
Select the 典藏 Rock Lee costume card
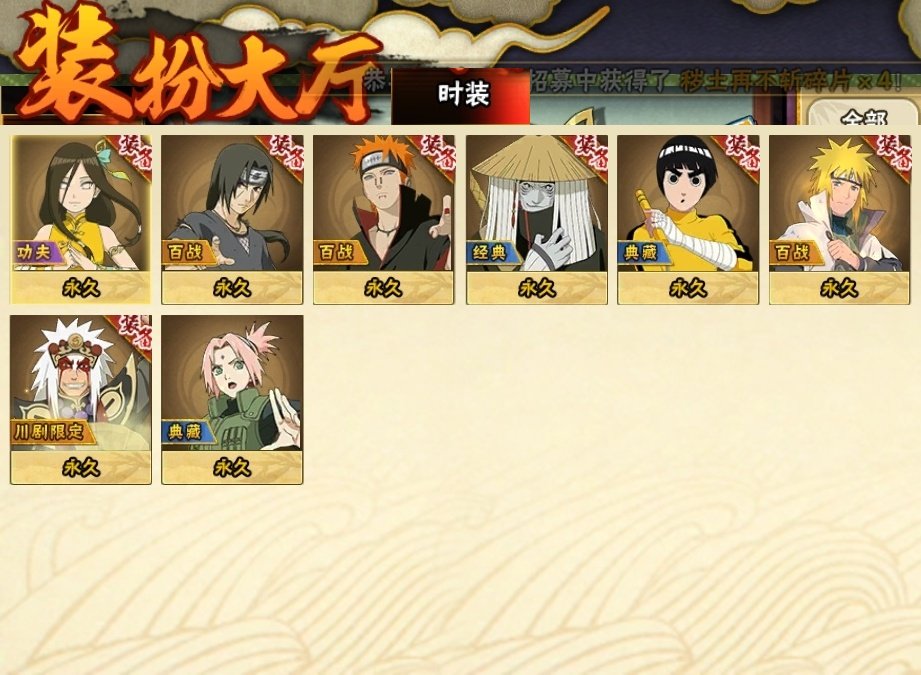coord(688,219)
